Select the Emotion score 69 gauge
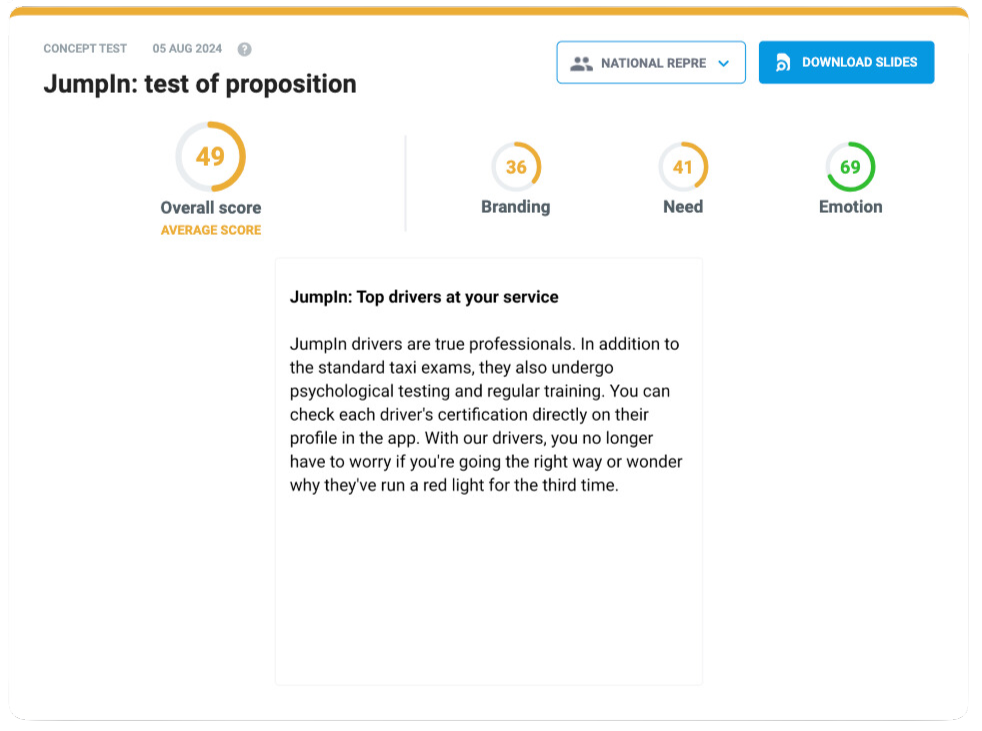The image size is (982, 731). coord(850,167)
